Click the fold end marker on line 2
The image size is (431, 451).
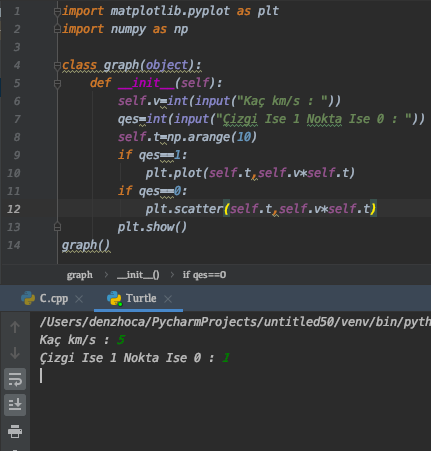[x=57, y=29]
